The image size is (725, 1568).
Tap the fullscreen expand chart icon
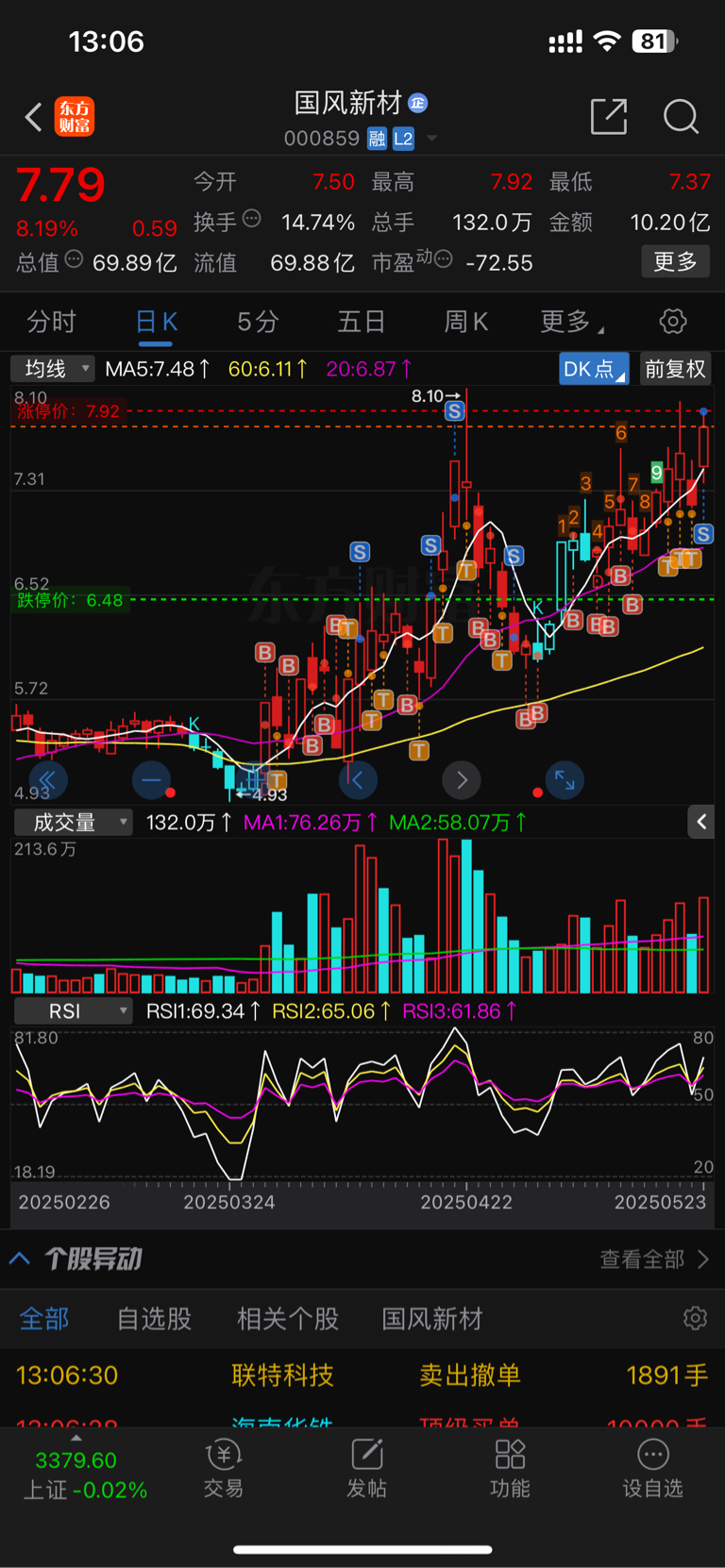(x=565, y=780)
